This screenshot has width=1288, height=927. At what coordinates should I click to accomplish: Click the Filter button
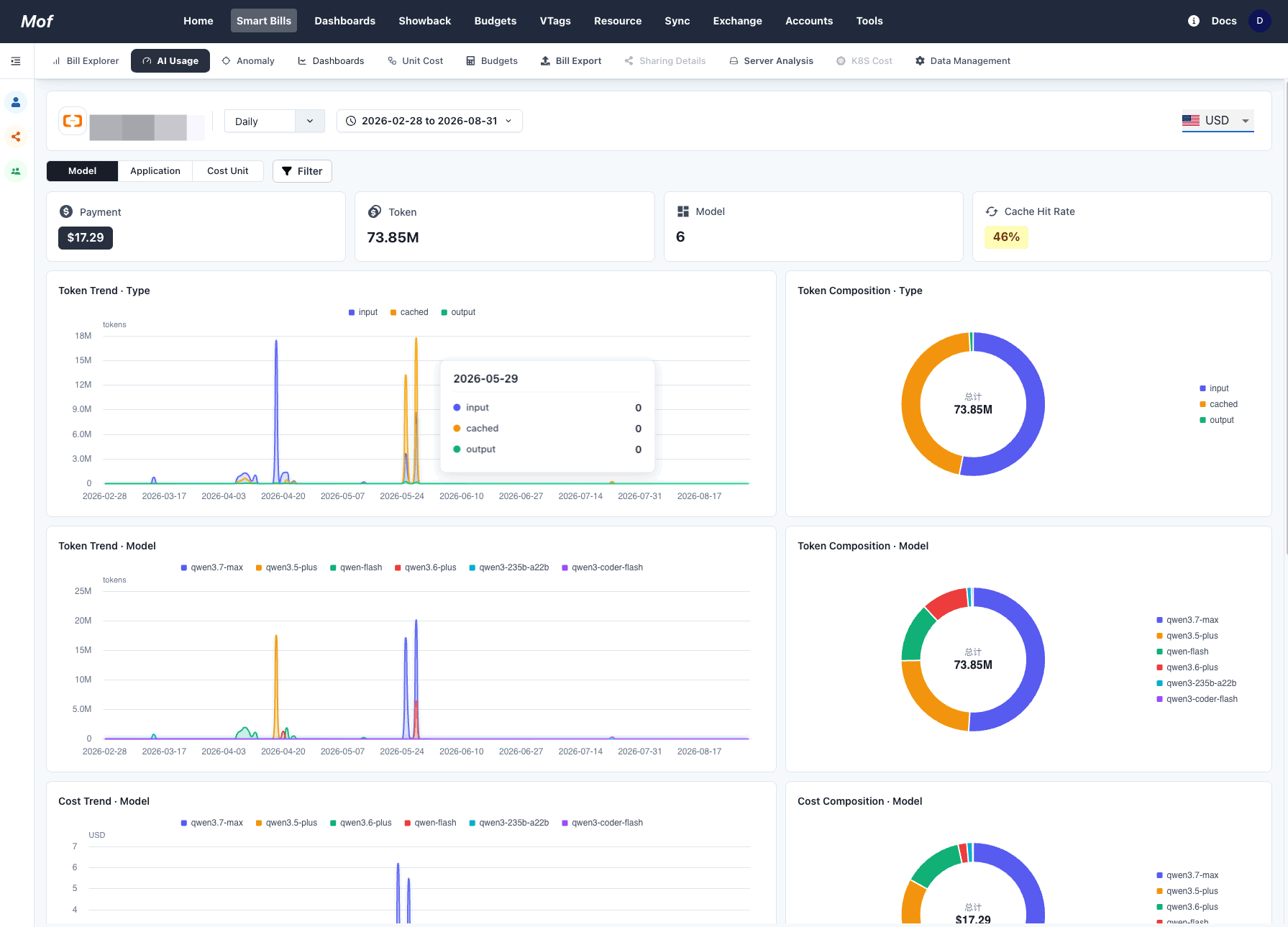tap(302, 171)
